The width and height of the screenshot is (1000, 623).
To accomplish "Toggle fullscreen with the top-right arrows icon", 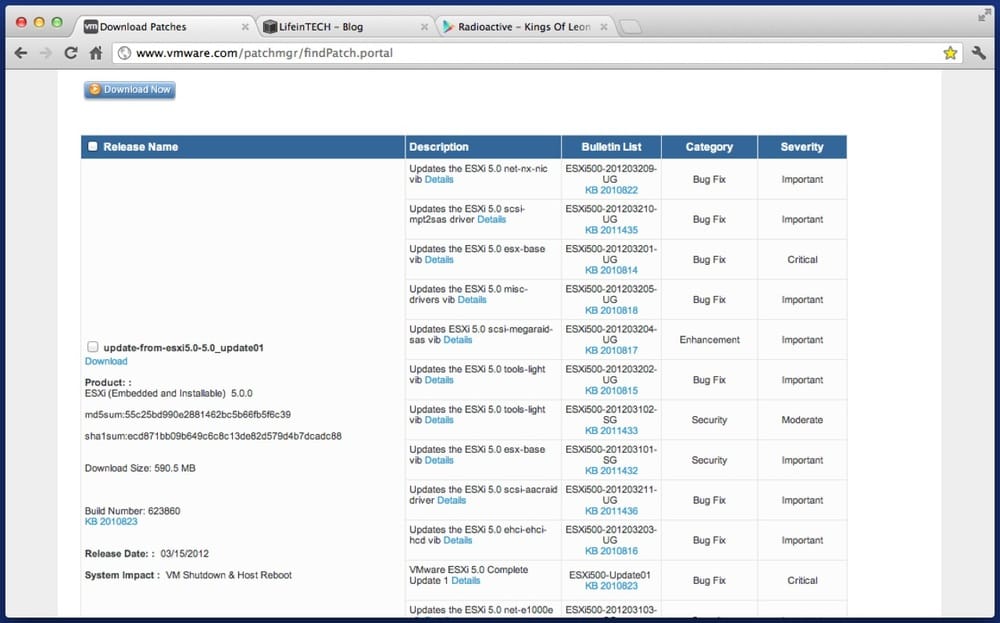I will [985, 16].
